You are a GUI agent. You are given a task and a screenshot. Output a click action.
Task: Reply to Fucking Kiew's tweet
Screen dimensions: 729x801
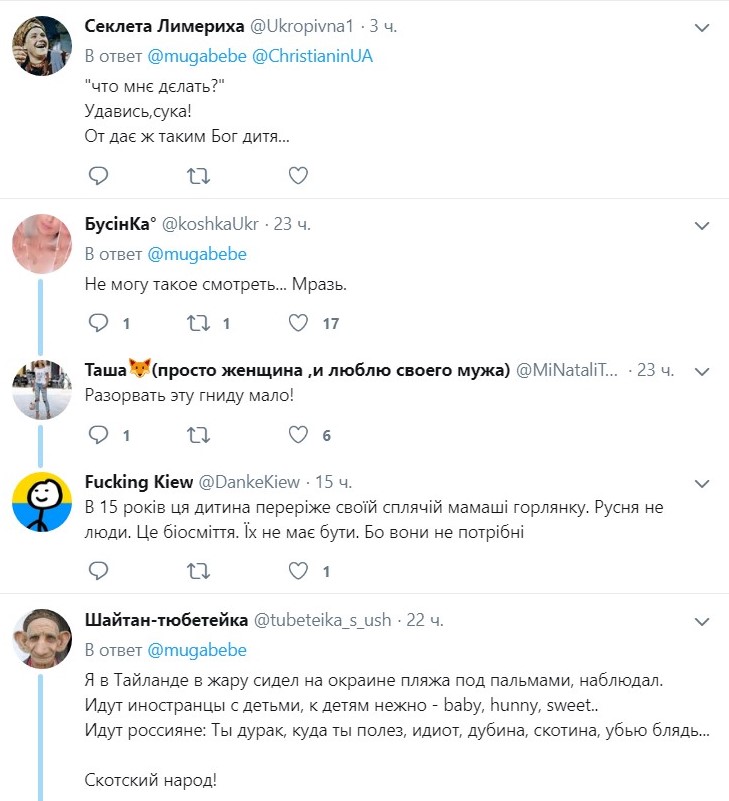point(98,571)
